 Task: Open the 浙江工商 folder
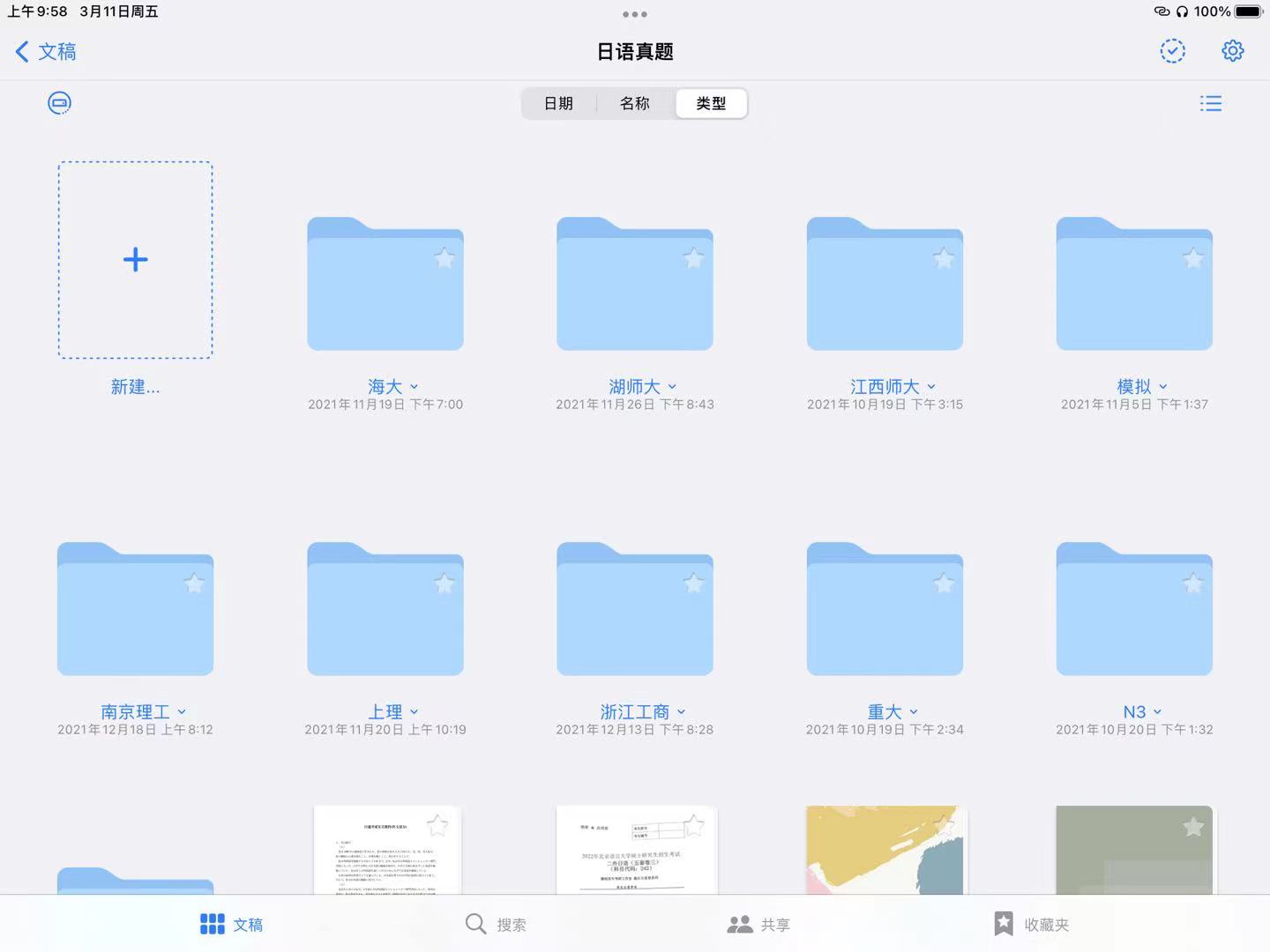635,608
